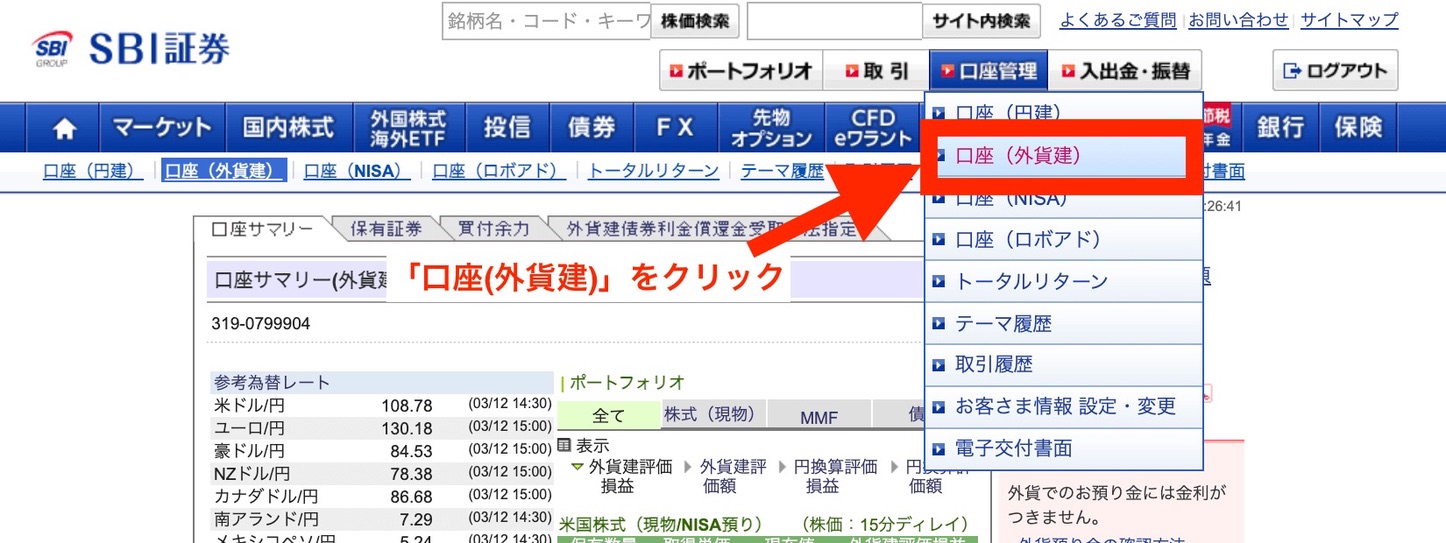Choose トータルリターン in the dropdown menu
The image size is (1446, 543).
coord(1064,282)
